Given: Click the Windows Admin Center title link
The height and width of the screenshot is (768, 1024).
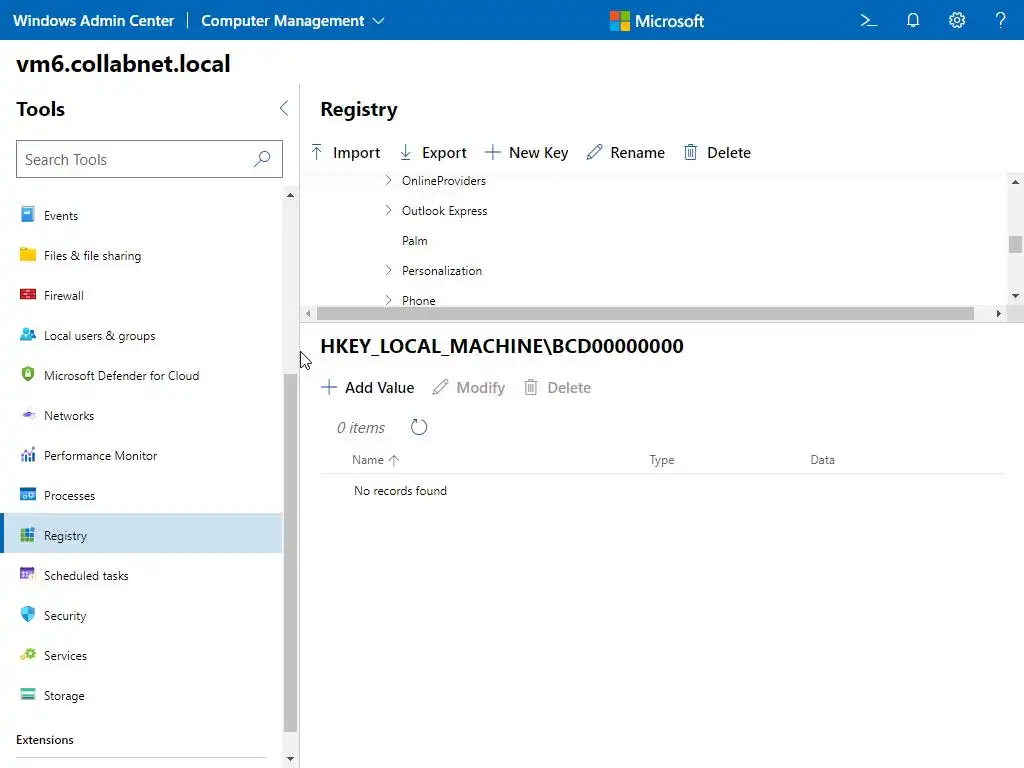Looking at the screenshot, I should [x=93, y=21].
